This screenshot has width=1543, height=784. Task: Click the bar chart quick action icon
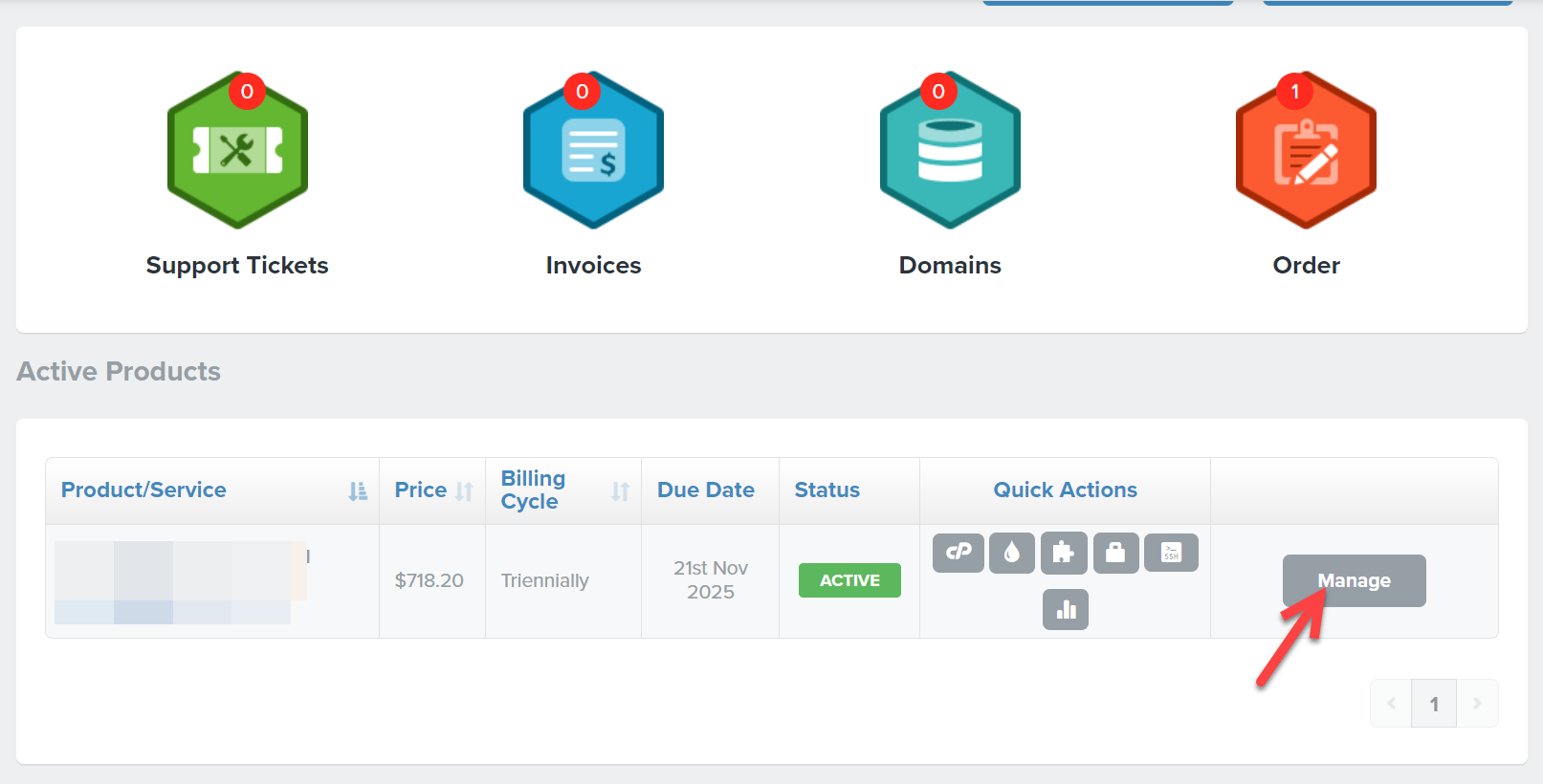click(x=1066, y=609)
